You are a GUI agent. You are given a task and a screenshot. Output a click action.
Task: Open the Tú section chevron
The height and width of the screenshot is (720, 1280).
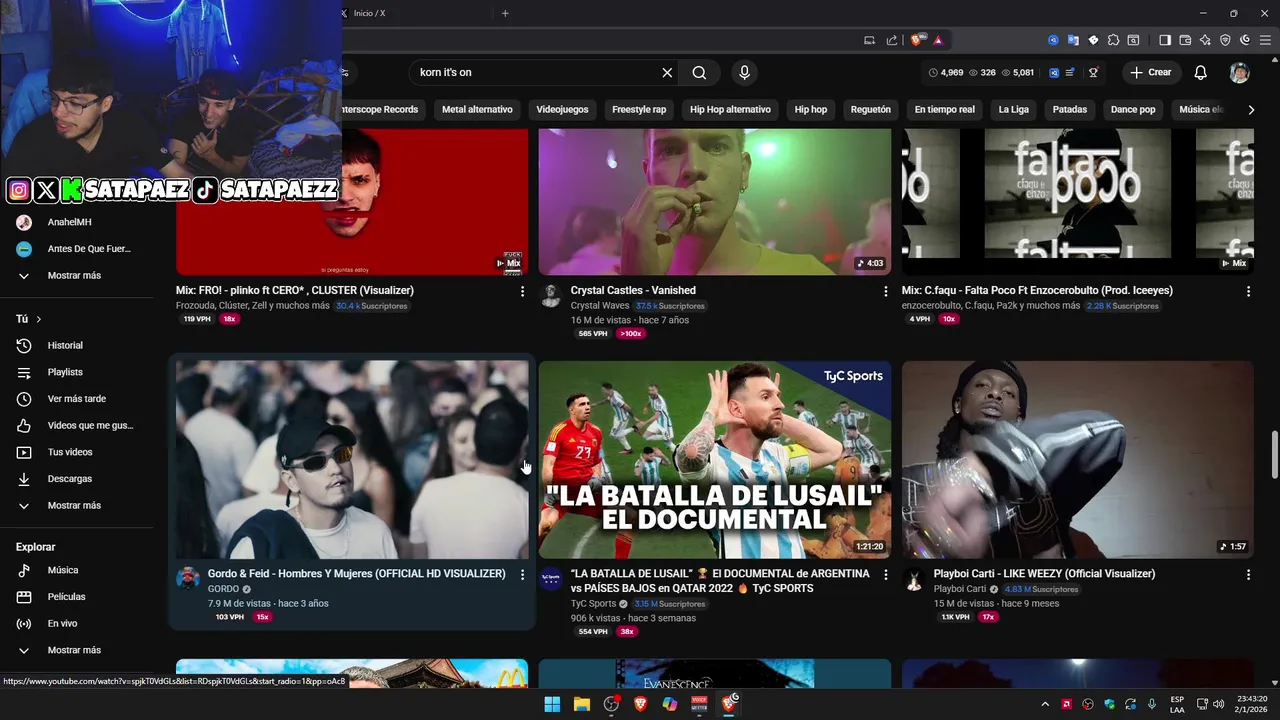click(x=39, y=319)
